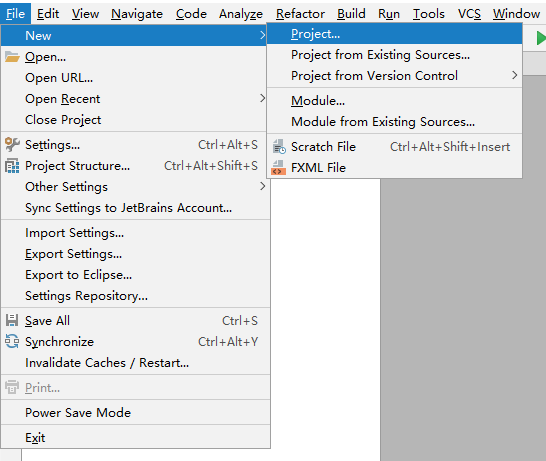Open the Tools menu

429,14
